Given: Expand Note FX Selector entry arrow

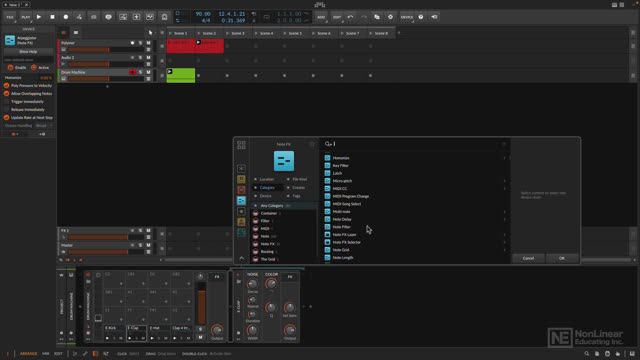Looking at the screenshot, I should [x=504, y=242].
